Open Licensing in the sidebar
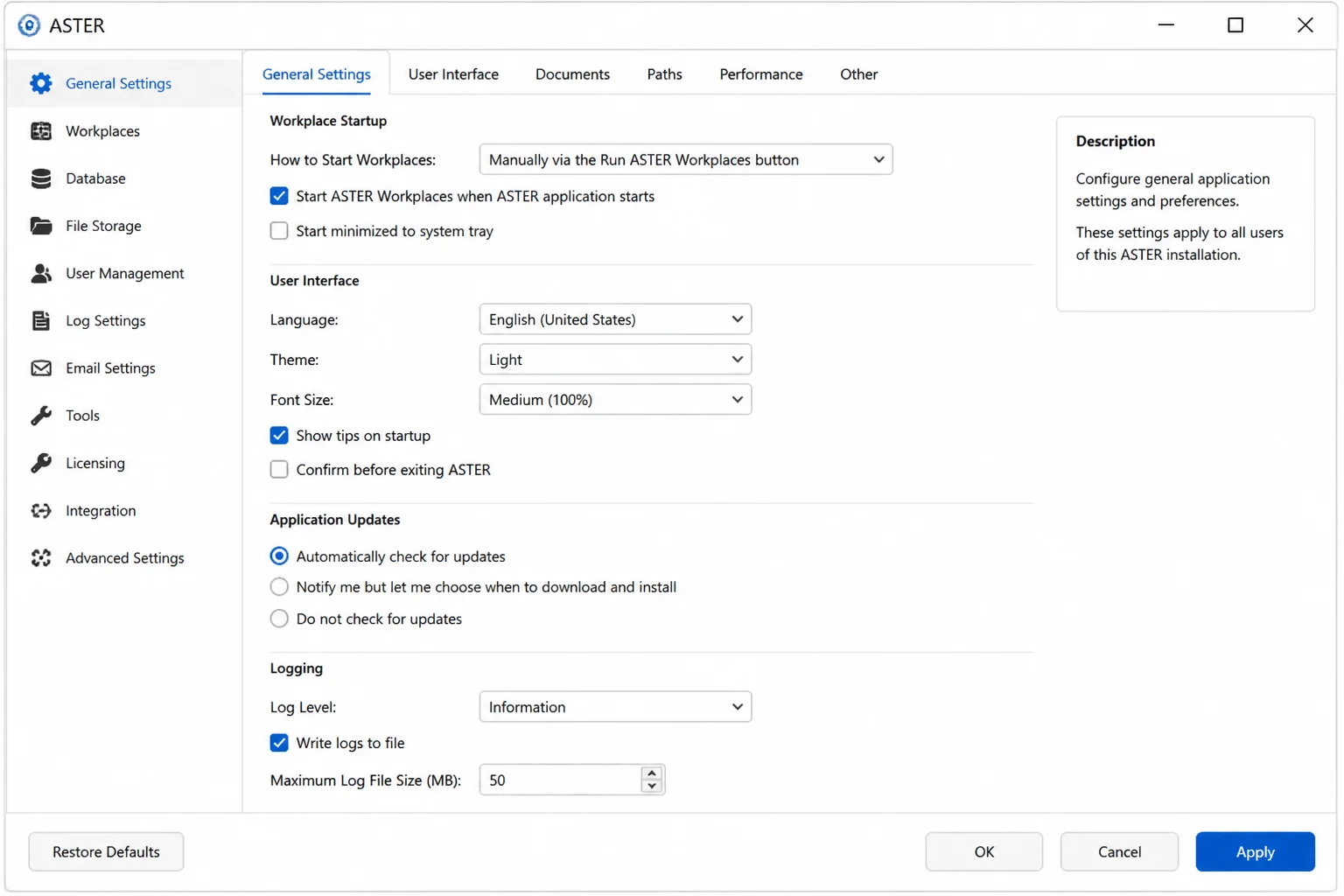This screenshot has height=896, width=1344. pyautogui.click(x=124, y=463)
